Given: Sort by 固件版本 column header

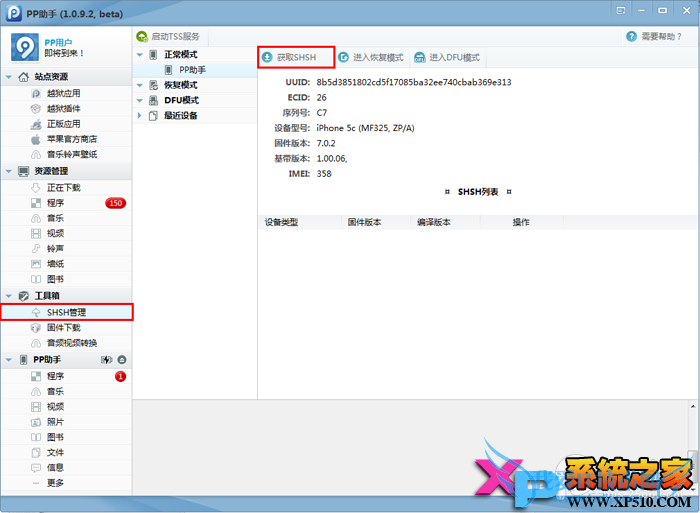Looking at the screenshot, I should 376,222.
